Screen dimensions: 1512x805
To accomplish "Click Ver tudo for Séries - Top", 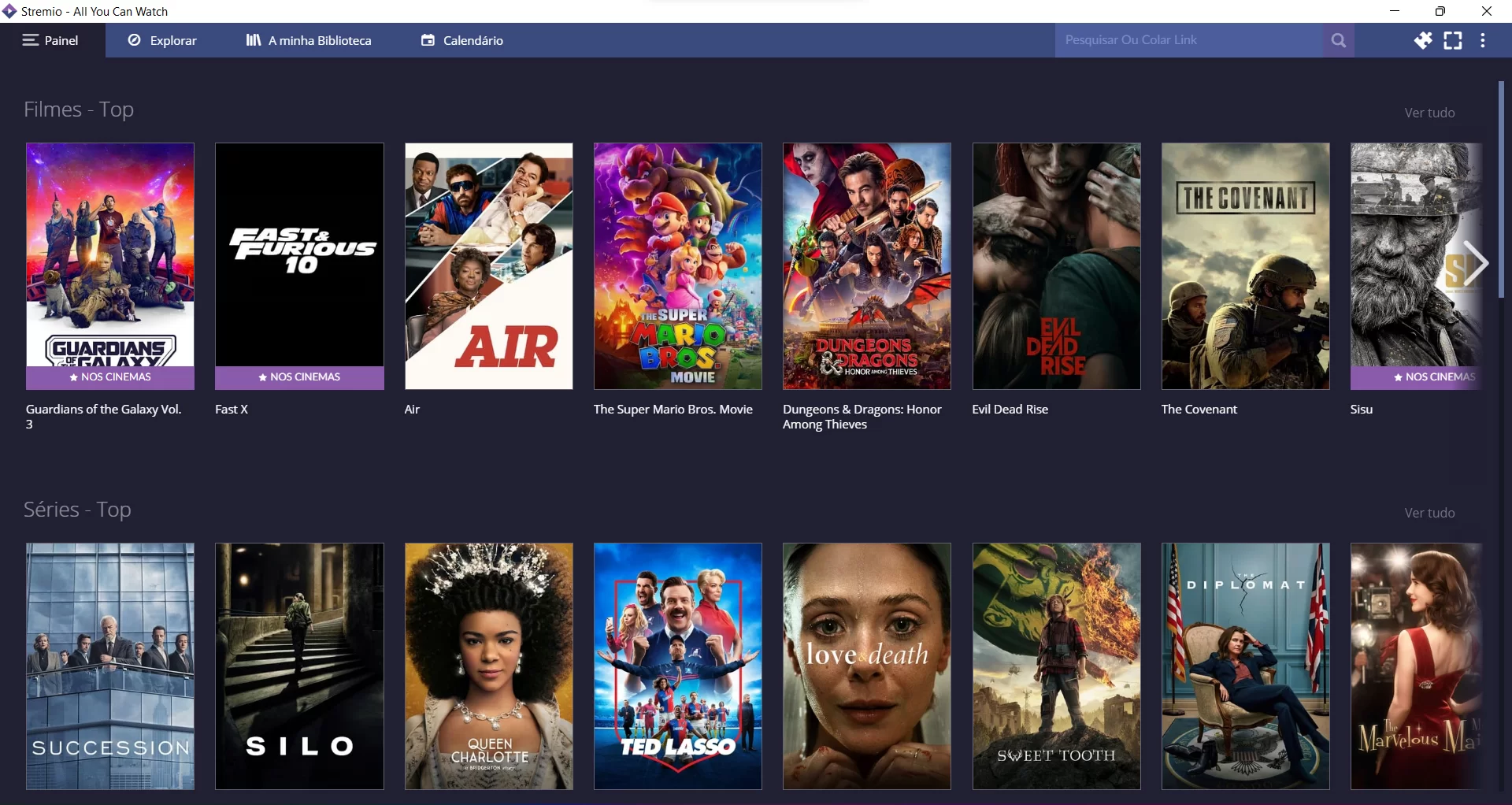I will pos(1429,514).
